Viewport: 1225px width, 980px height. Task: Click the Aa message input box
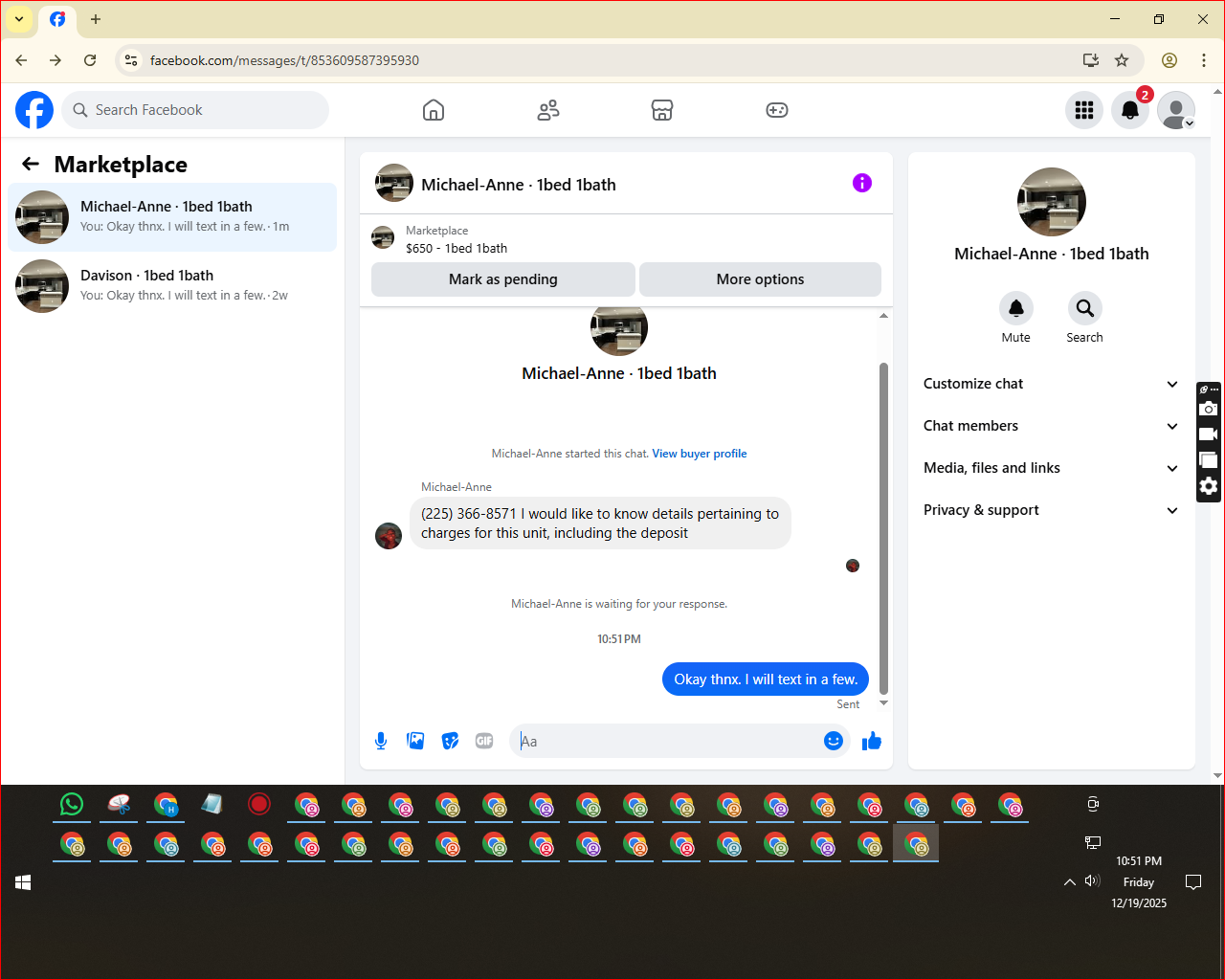point(666,741)
